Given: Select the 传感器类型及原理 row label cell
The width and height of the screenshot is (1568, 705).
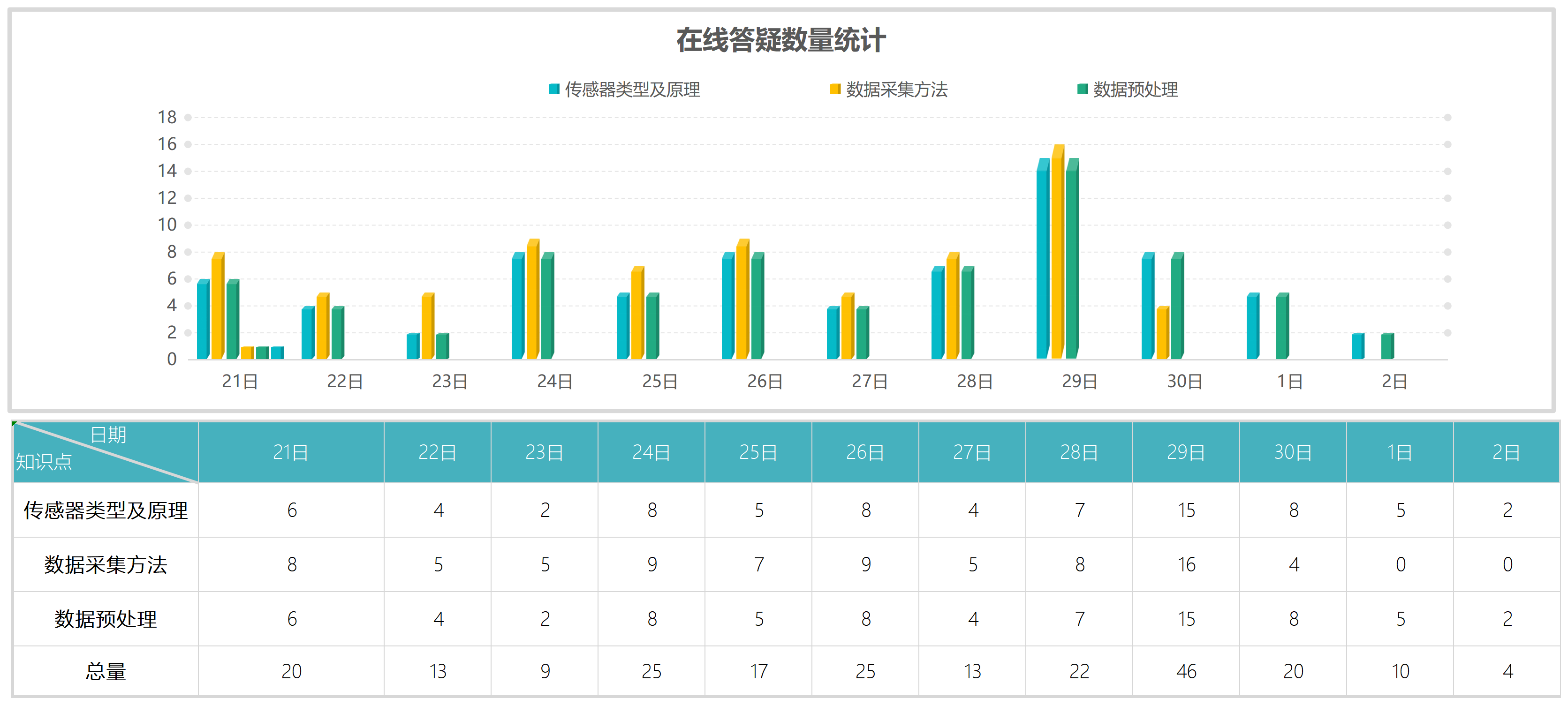Looking at the screenshot, I should click(x=106, y=510).
